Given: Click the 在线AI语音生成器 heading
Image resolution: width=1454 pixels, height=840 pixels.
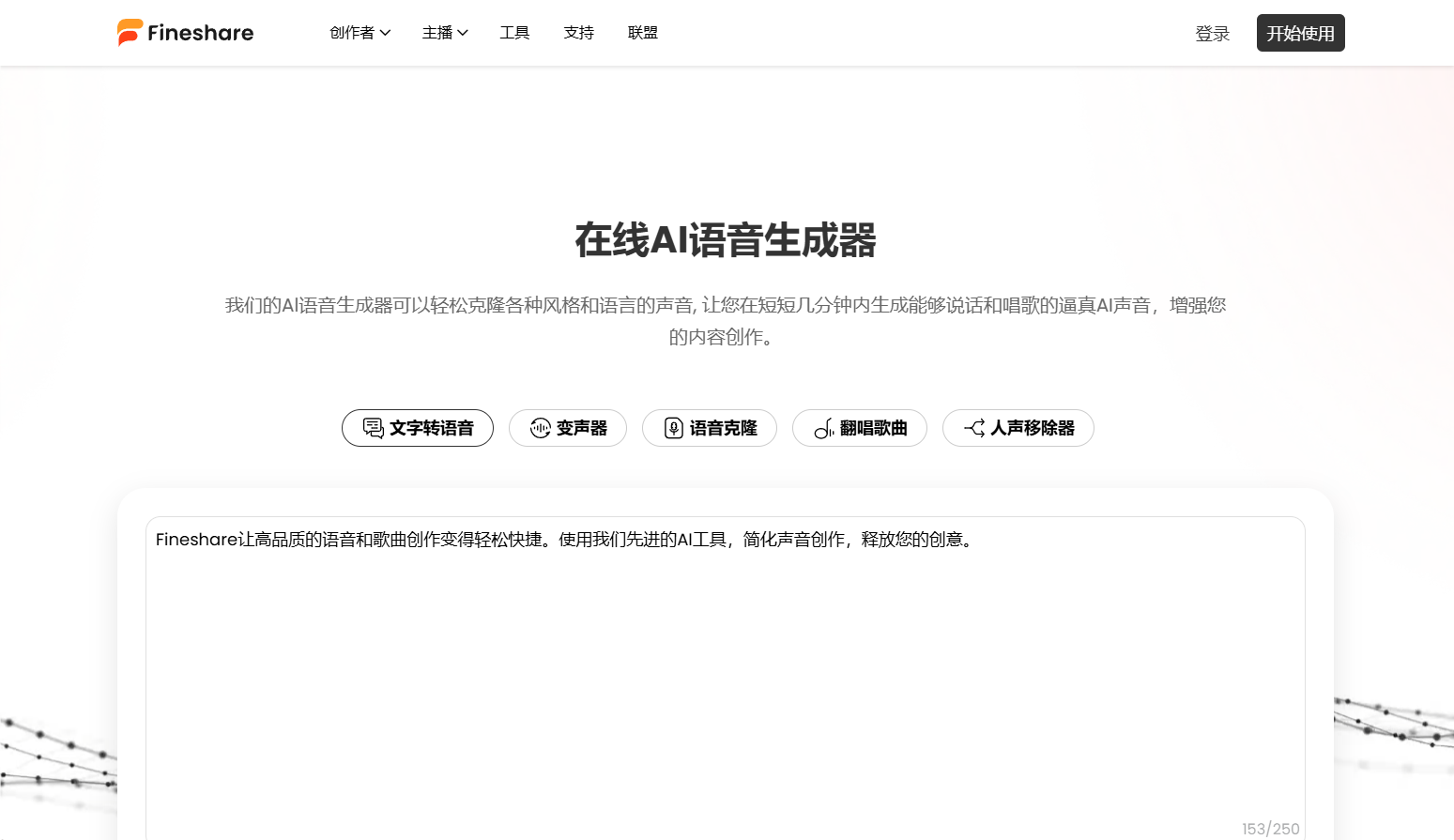Looking at the screenshot, I should click(x=726, y=240).
